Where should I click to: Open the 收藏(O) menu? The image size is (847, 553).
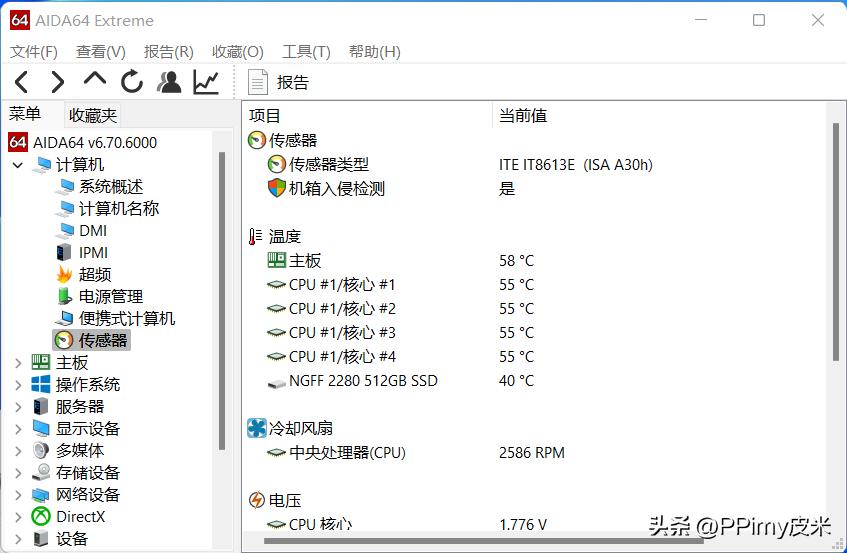click(x=238, y=52)
